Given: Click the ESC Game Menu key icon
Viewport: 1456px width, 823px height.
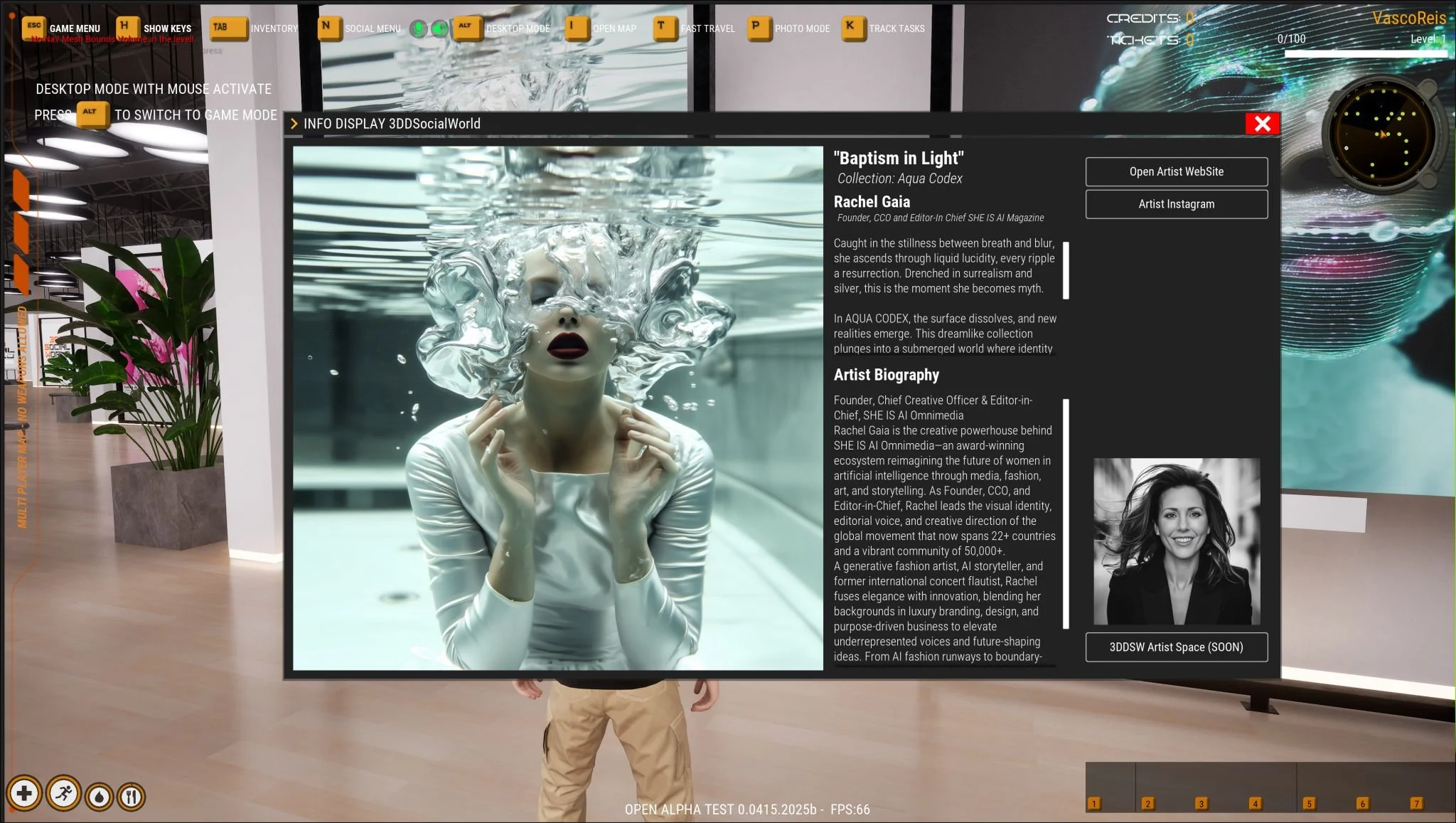Looking at the screenshot, I should point(33,27).
